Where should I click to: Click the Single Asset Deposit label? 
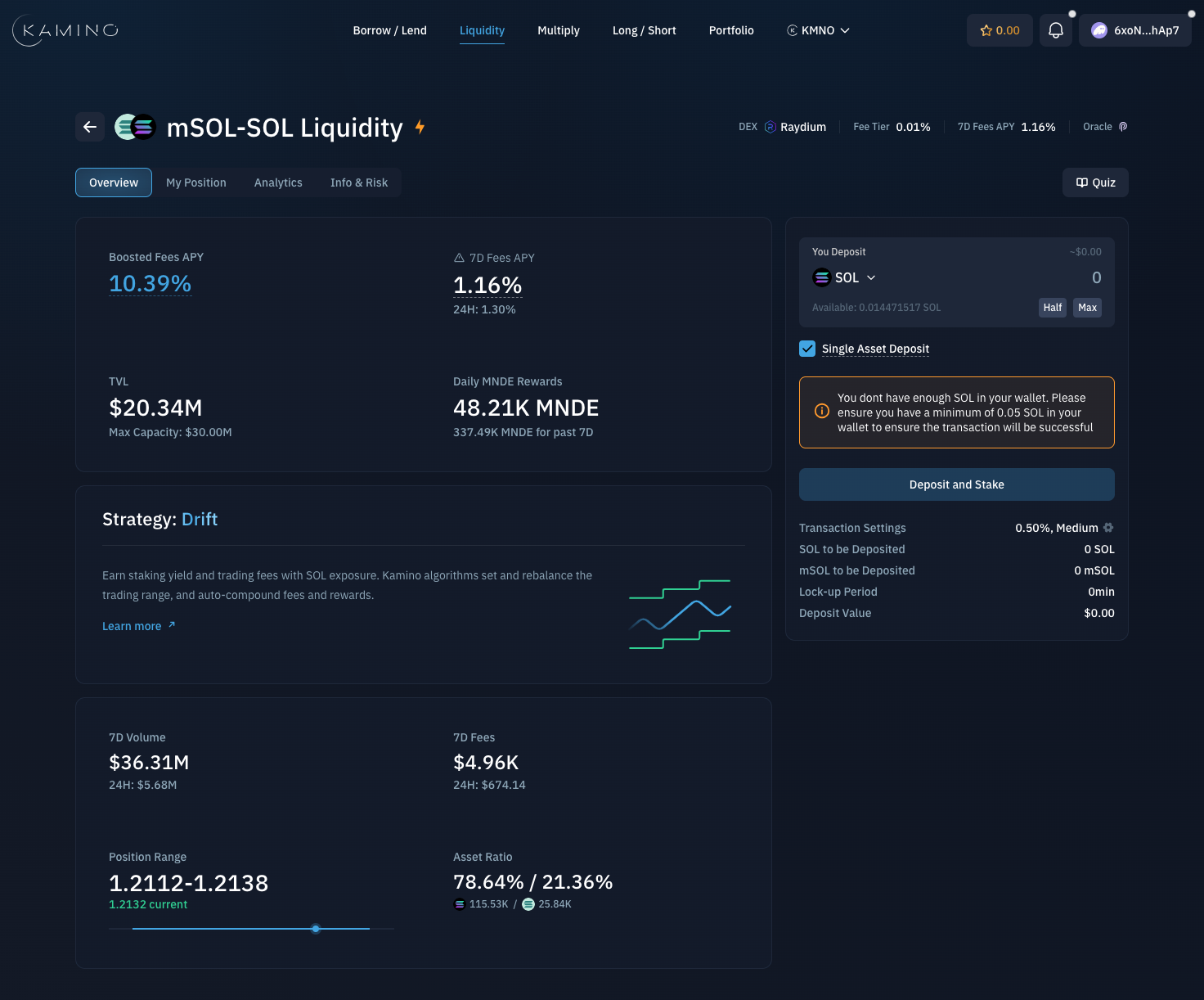click(875, 349)
